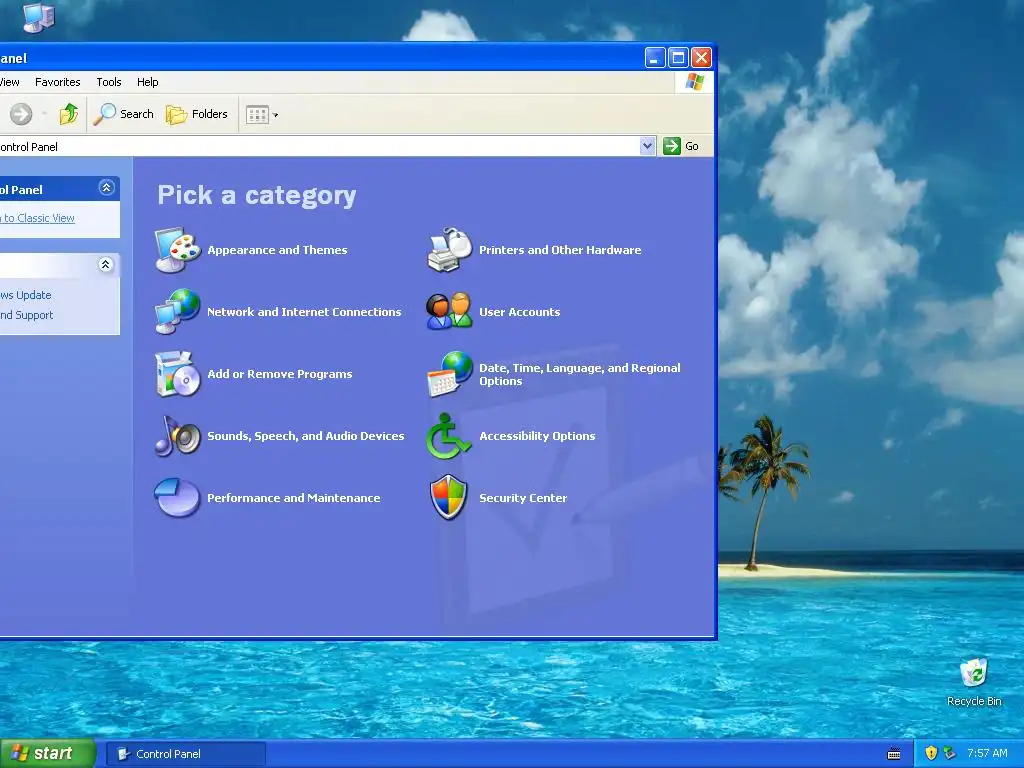
Task: Switch to Classic View link
Action: (x=38, y=218)
